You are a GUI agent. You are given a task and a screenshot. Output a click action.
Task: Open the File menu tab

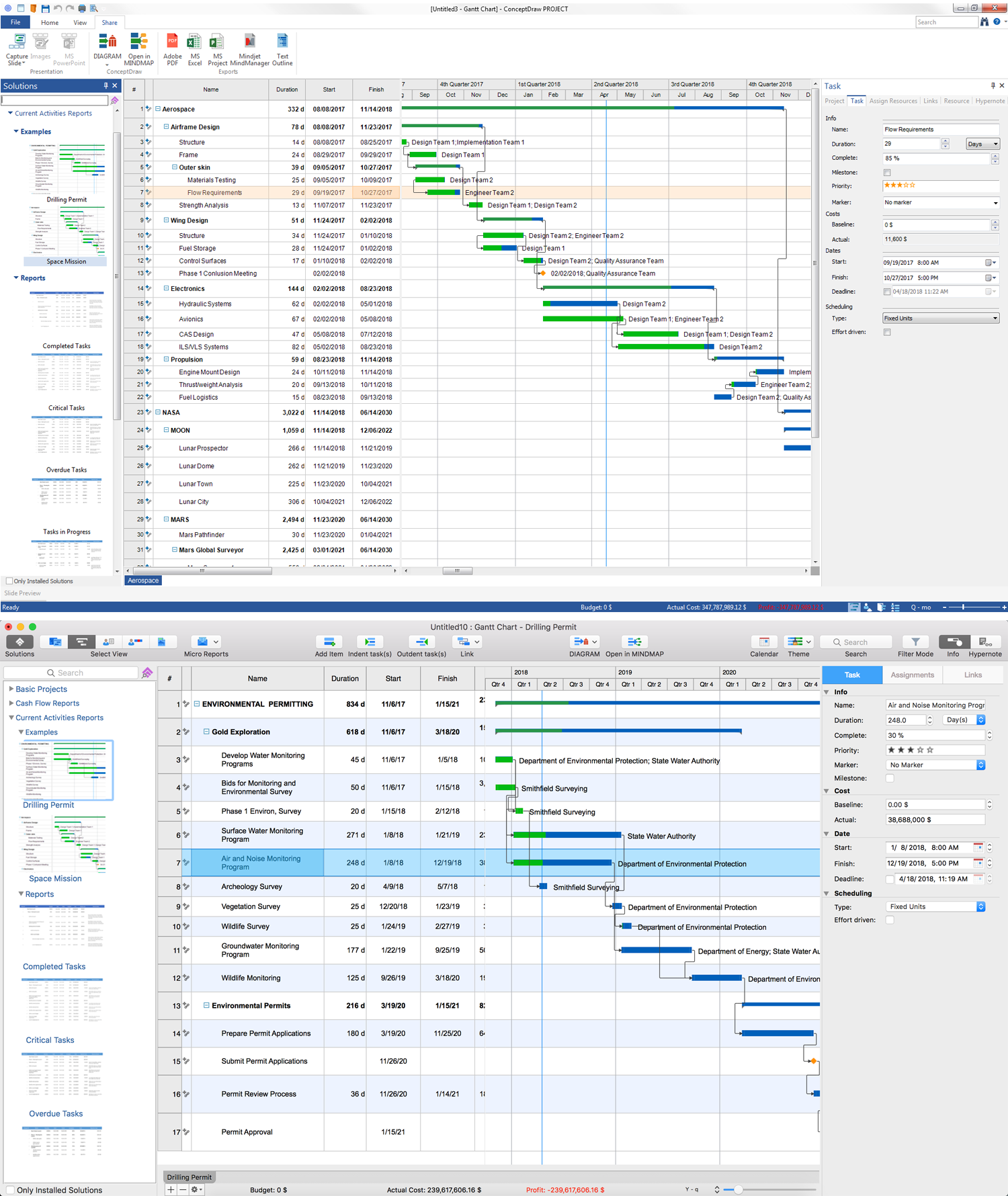coord(15,22)
